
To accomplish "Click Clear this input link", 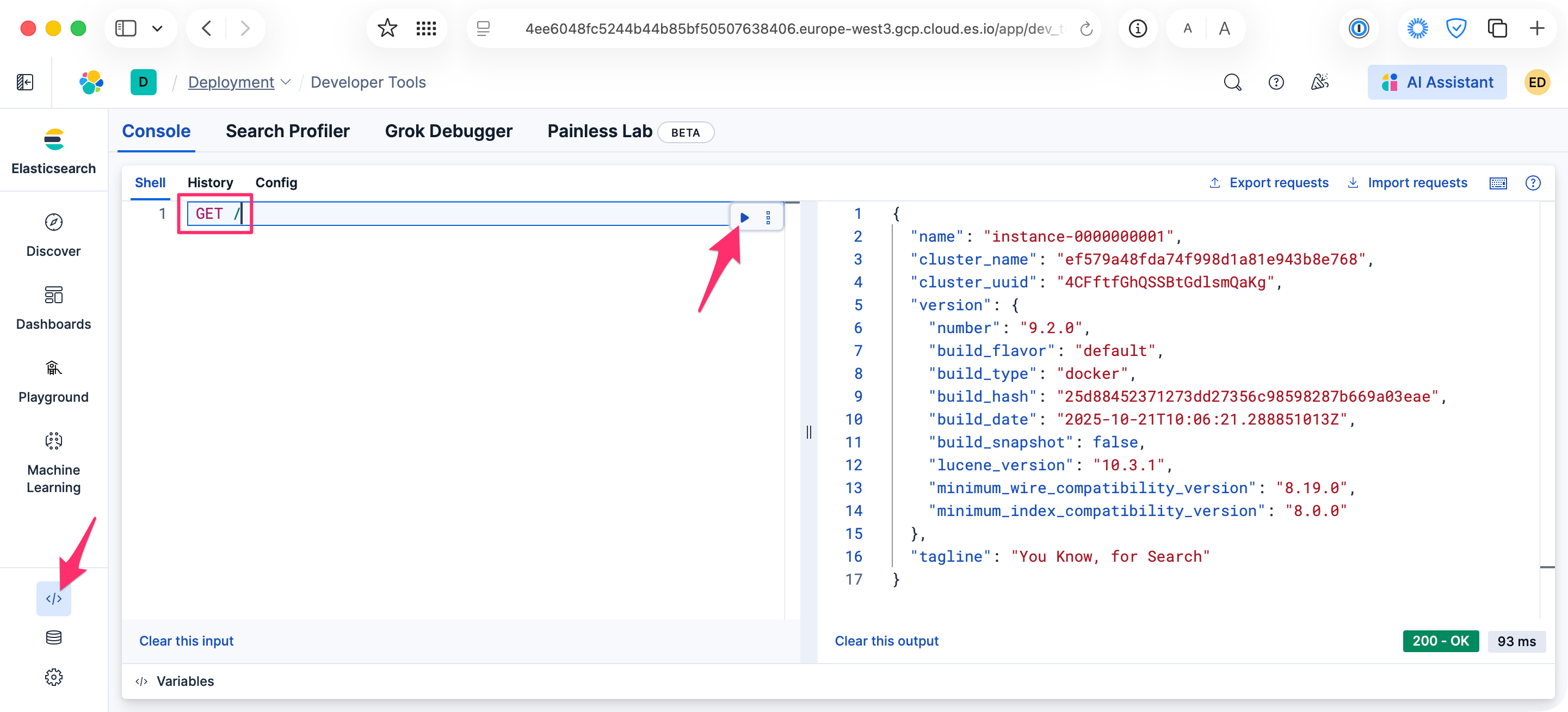I will pyautogui.click(x=186, y=641).
